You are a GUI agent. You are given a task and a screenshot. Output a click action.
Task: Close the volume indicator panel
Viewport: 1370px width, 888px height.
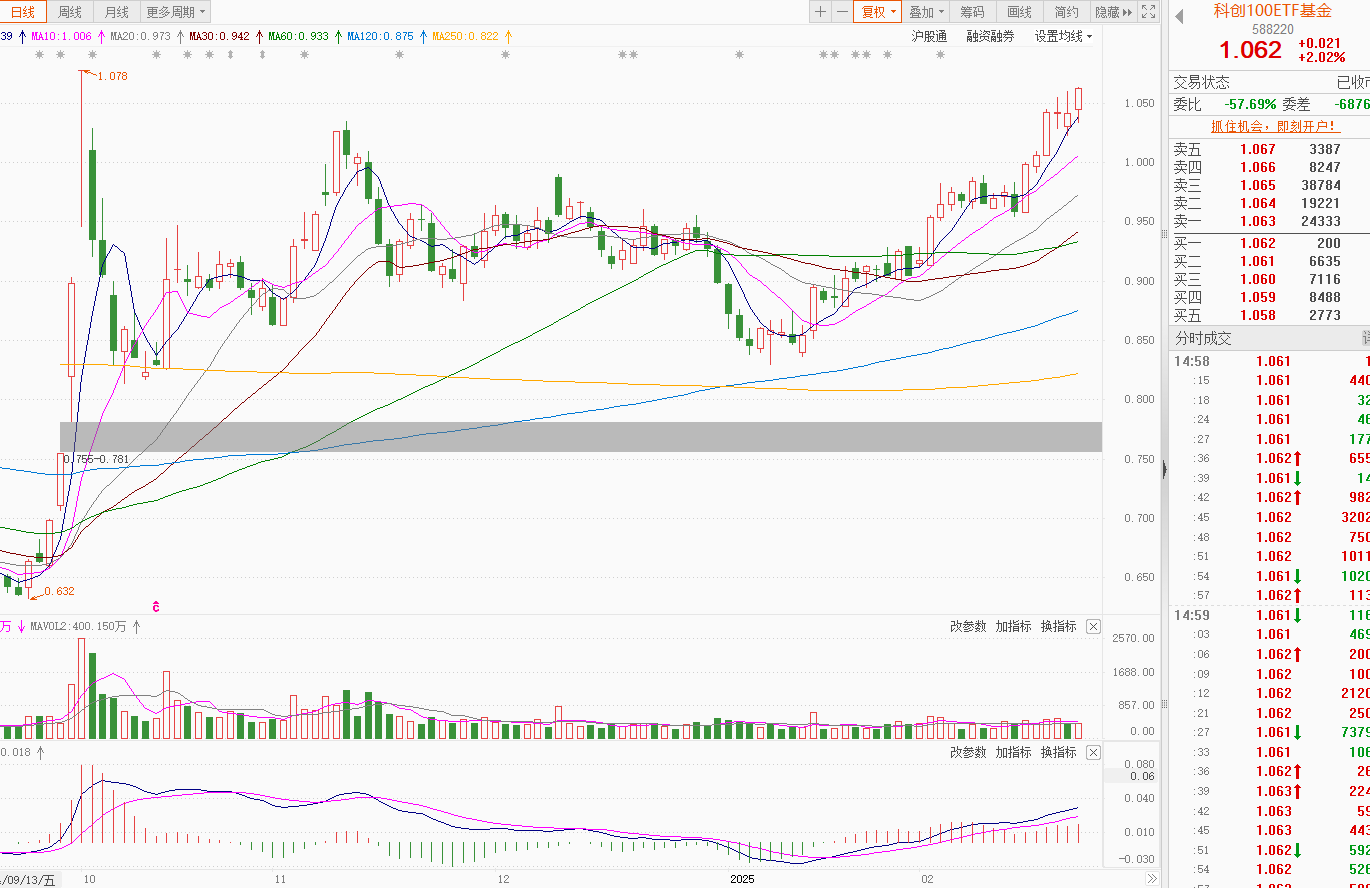coord(1093,627)
